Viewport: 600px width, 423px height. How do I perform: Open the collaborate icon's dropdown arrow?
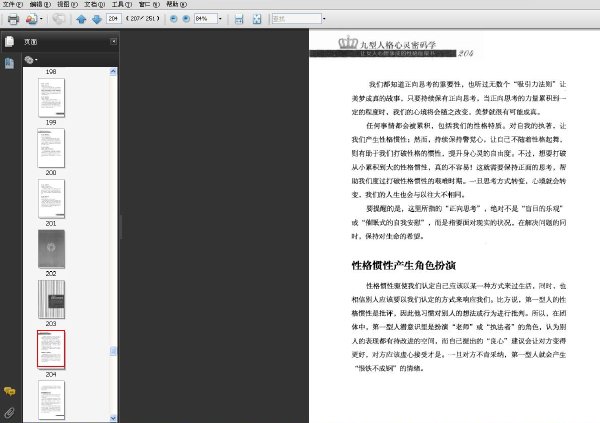(x=41, y=19)
